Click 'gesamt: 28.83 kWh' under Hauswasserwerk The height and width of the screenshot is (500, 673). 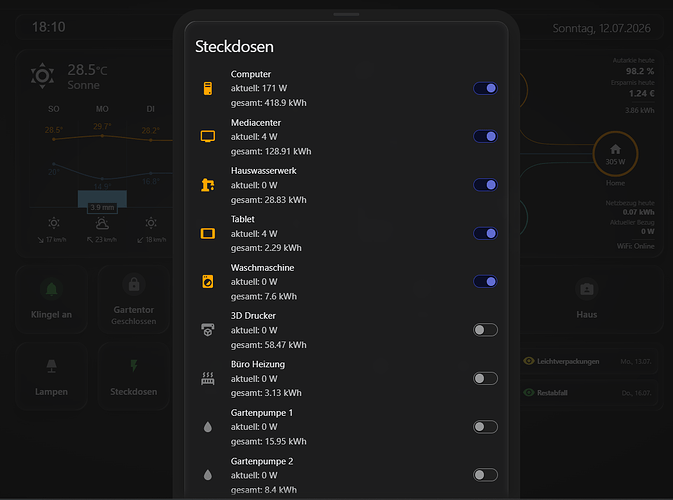[269, 200]
